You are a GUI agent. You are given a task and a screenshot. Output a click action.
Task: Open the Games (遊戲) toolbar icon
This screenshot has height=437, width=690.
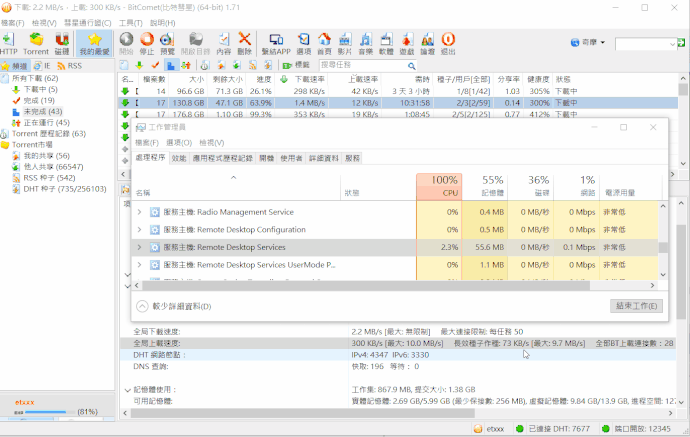pyautogui.click(x=407, y=44)
